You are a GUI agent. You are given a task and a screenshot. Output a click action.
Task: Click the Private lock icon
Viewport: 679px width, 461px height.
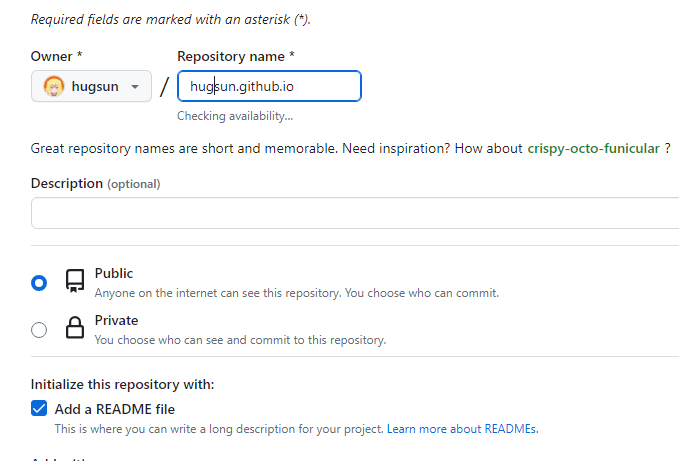(x=74, y=328)
